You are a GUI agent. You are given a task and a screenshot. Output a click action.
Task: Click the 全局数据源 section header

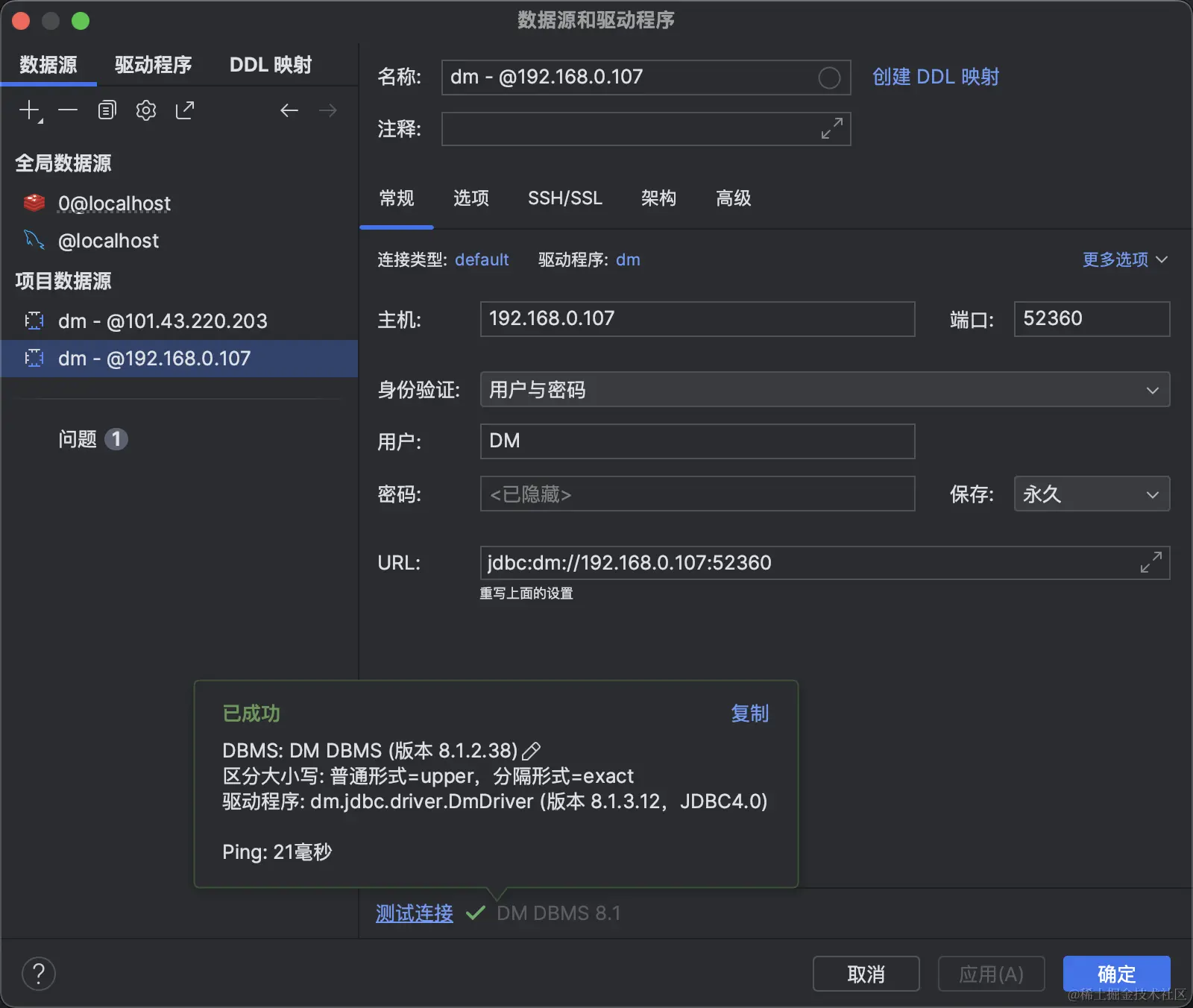point(63,163)
